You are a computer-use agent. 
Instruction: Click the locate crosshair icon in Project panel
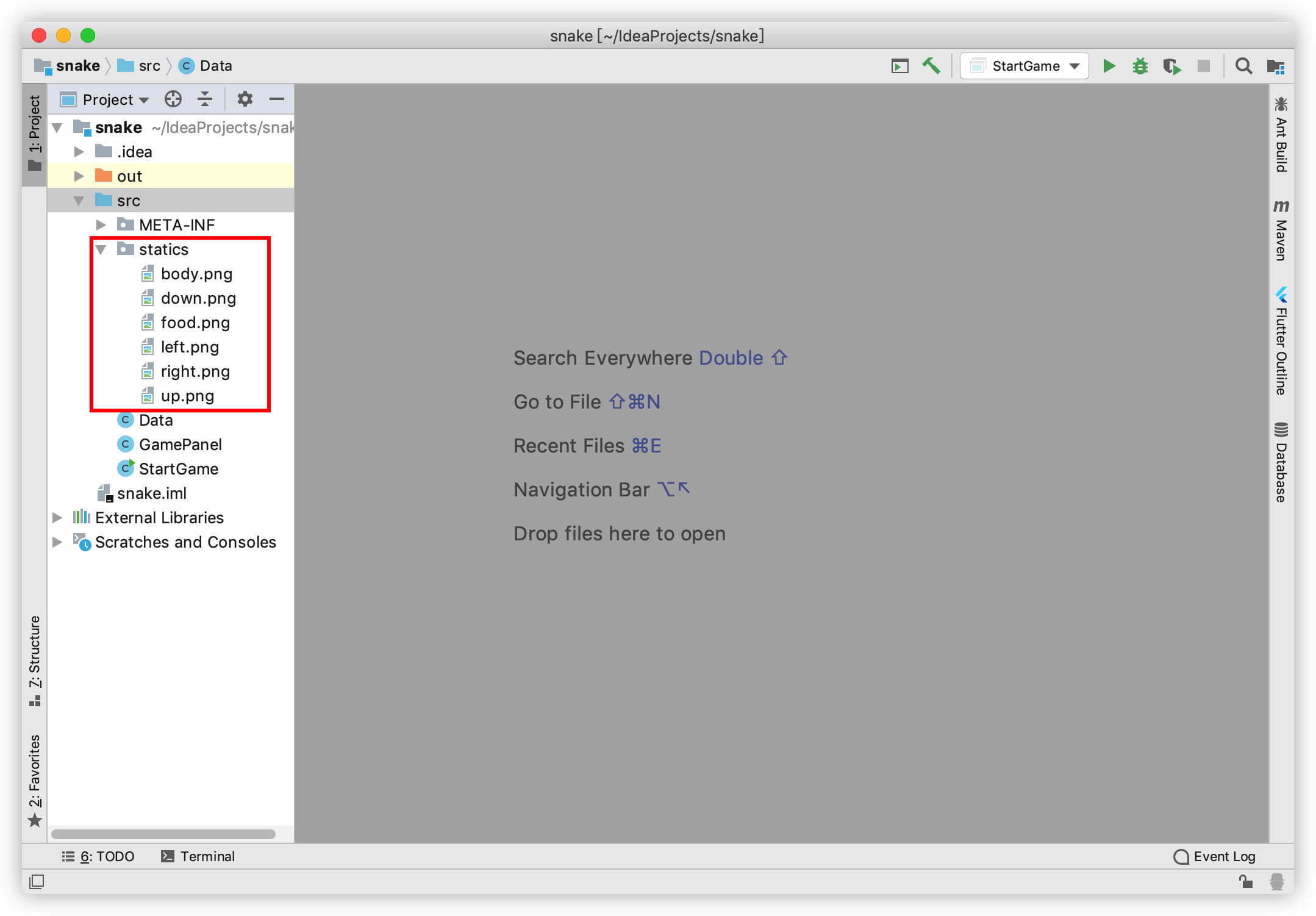[x=173, y=99]
